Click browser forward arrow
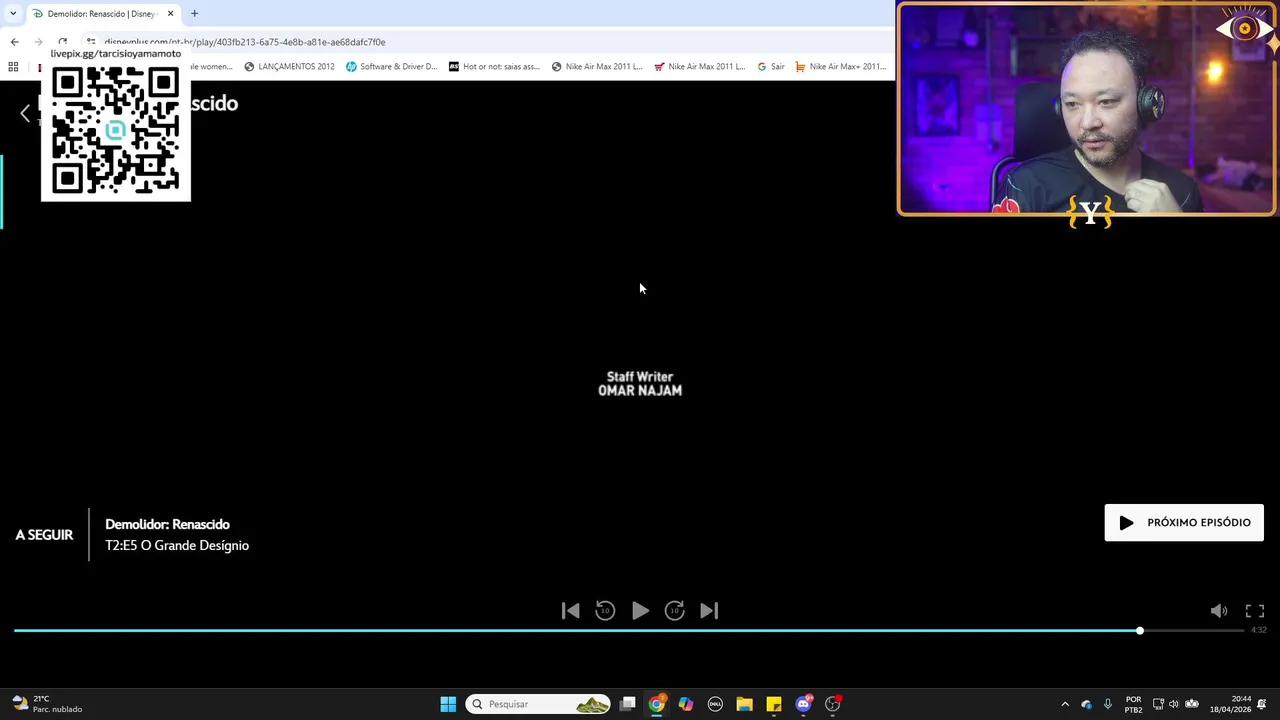Viewport: 1280px width, 720px height. pos(38,42)
